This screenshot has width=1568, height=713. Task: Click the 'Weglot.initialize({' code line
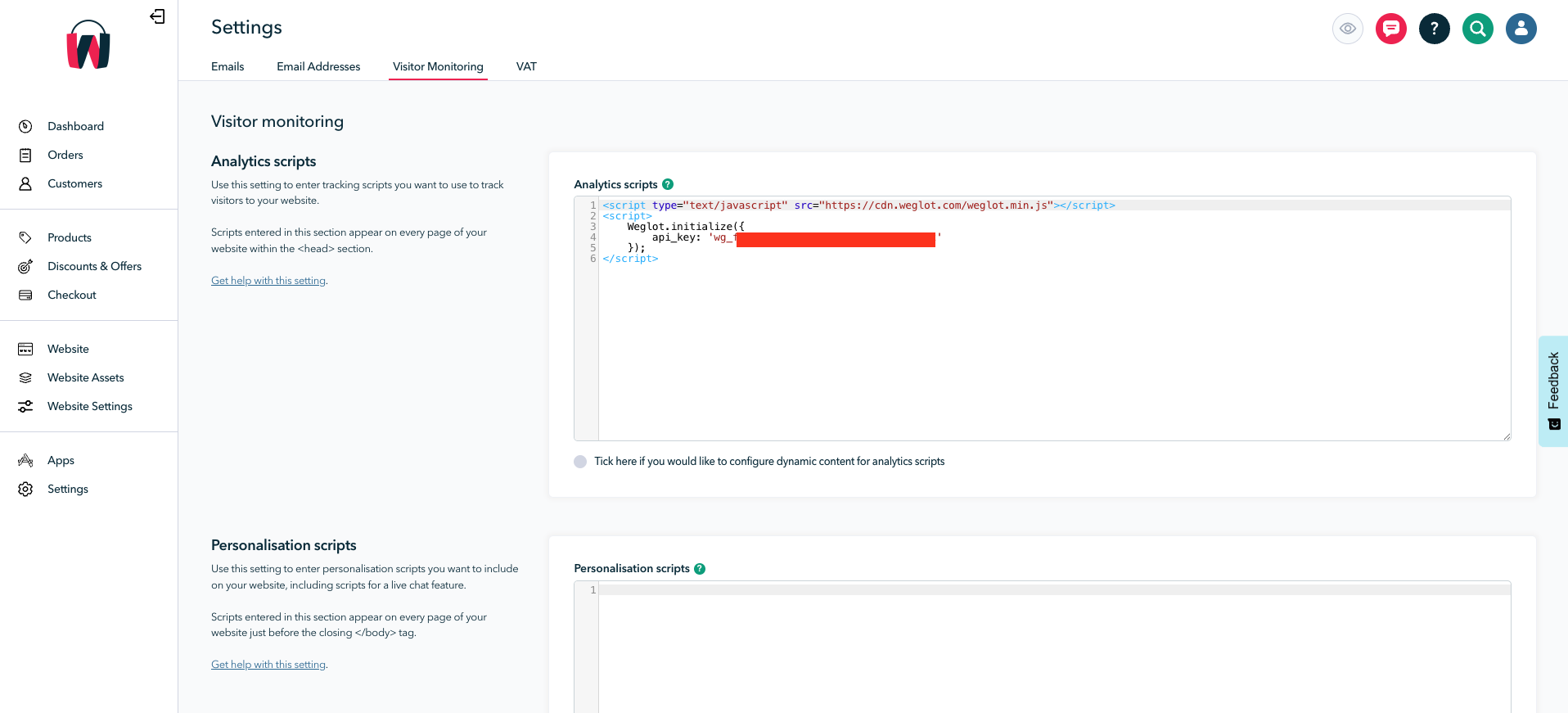coord(686,227)
